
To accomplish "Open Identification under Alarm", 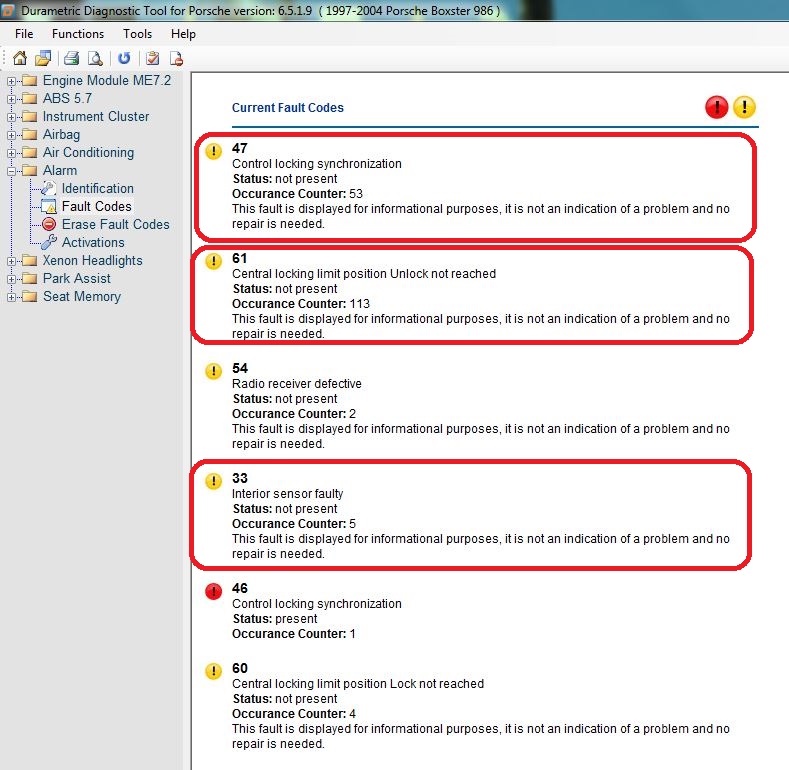I will coord(97,188).
